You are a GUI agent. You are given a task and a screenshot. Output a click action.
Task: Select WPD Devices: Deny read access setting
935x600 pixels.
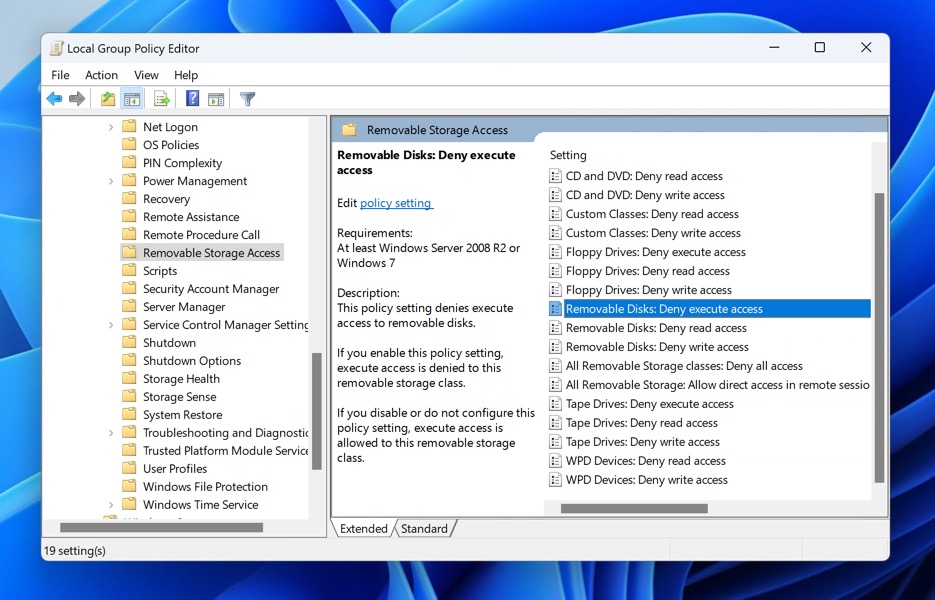[x=645, y=461]
